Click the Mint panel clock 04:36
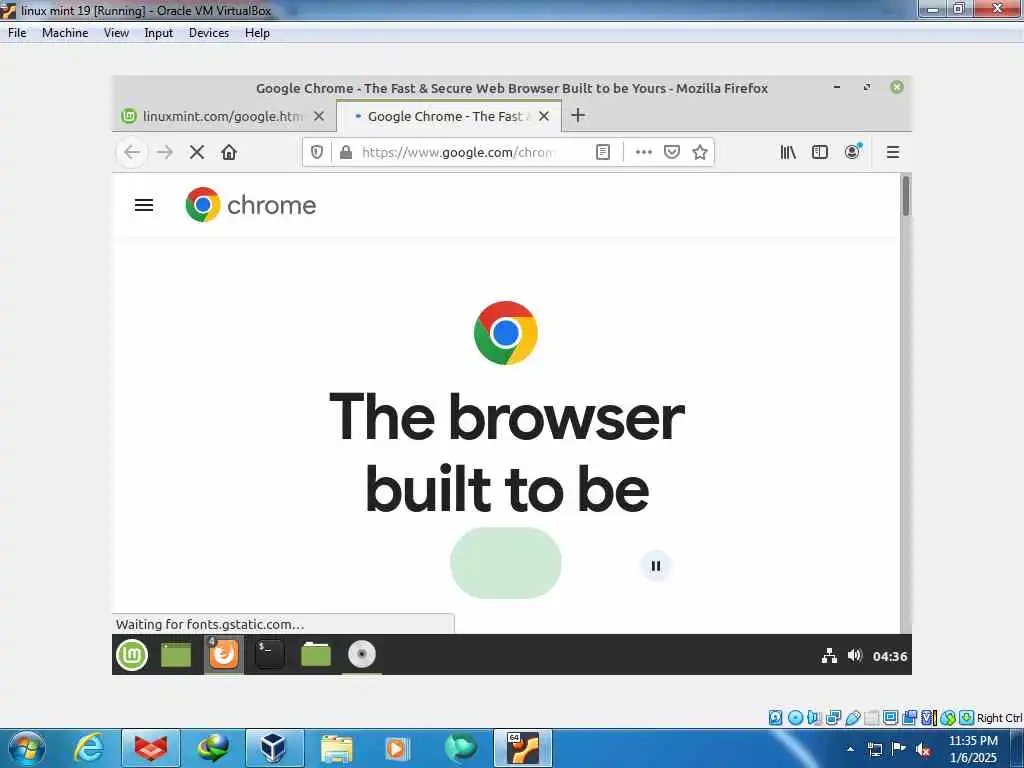Image resolution: width=1024 pixels, height=768 pixels. [x=890, y=656]
